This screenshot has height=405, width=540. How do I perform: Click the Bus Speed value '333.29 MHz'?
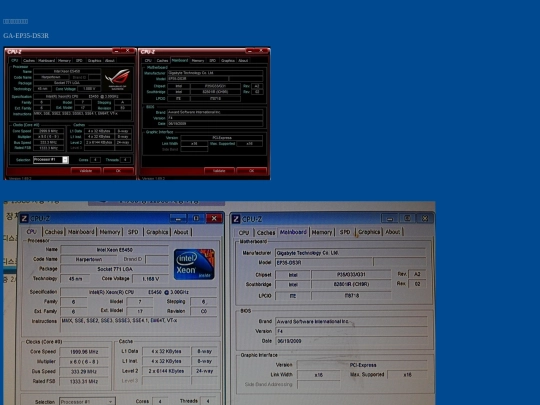(x=84, y=372)
